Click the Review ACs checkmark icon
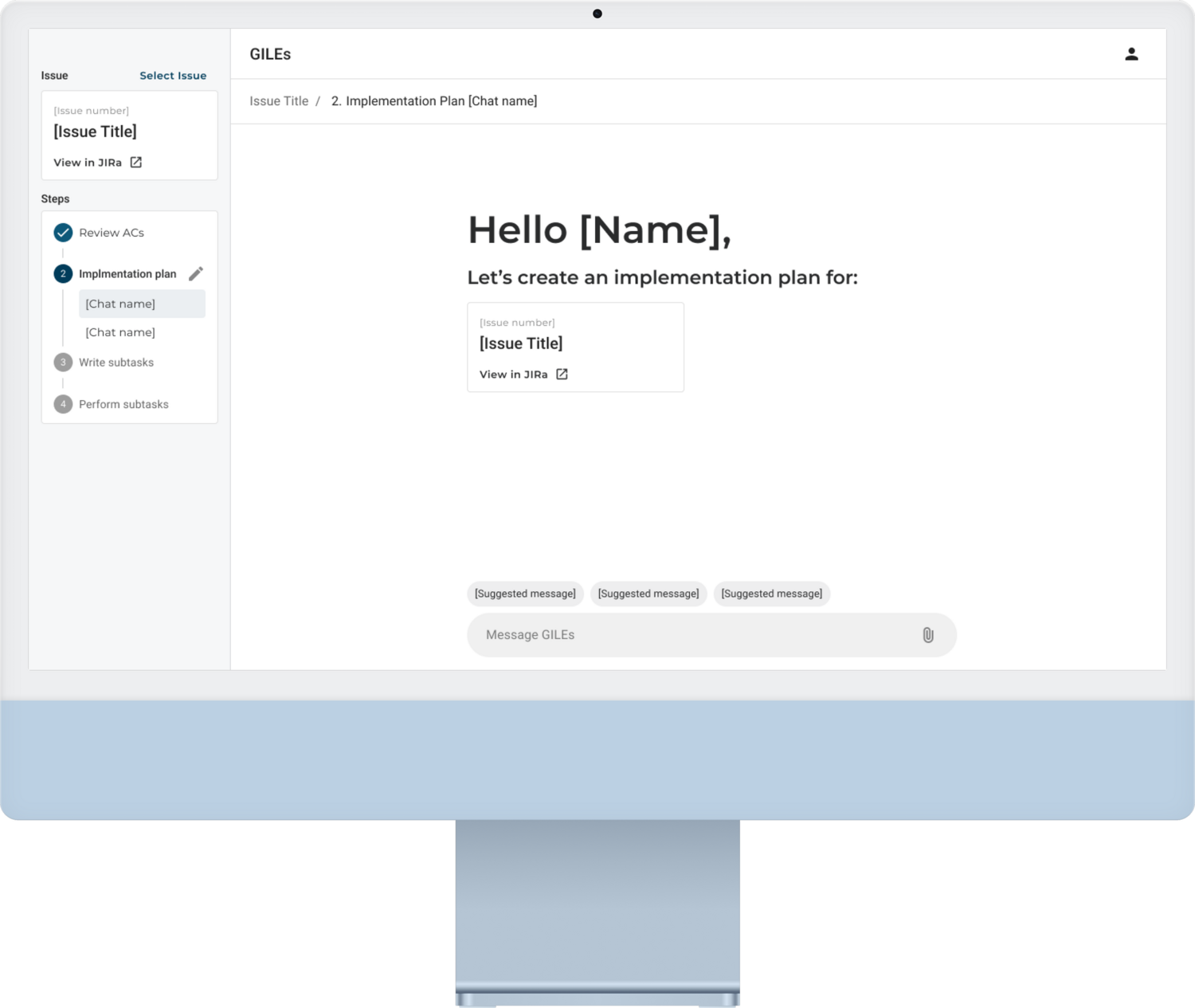 coord(63,233)
